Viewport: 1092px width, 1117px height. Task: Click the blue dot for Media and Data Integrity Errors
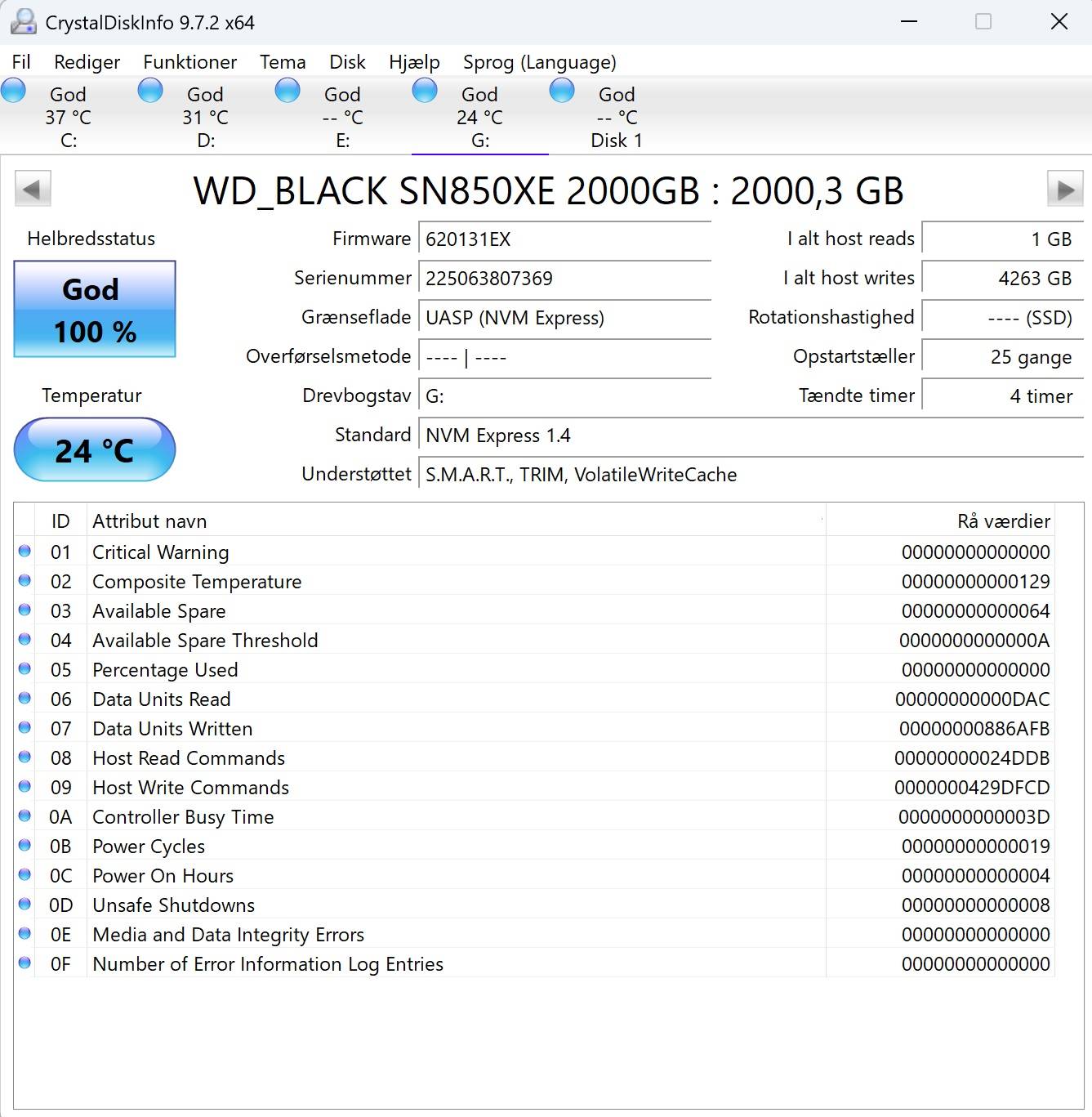point(25,934)
